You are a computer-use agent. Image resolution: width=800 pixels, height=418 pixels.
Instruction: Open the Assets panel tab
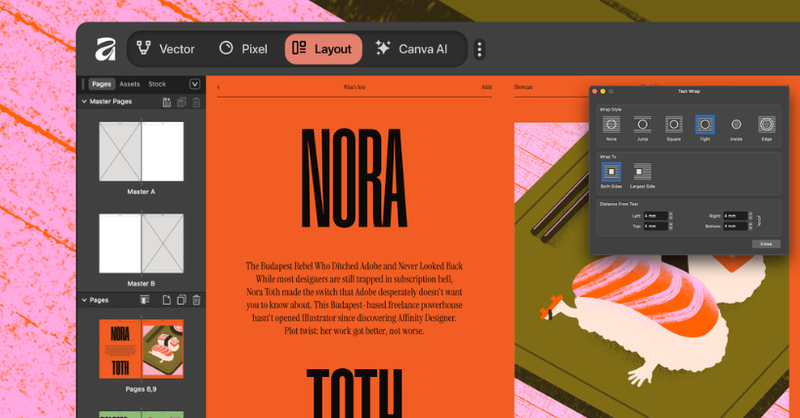[130, 84]
